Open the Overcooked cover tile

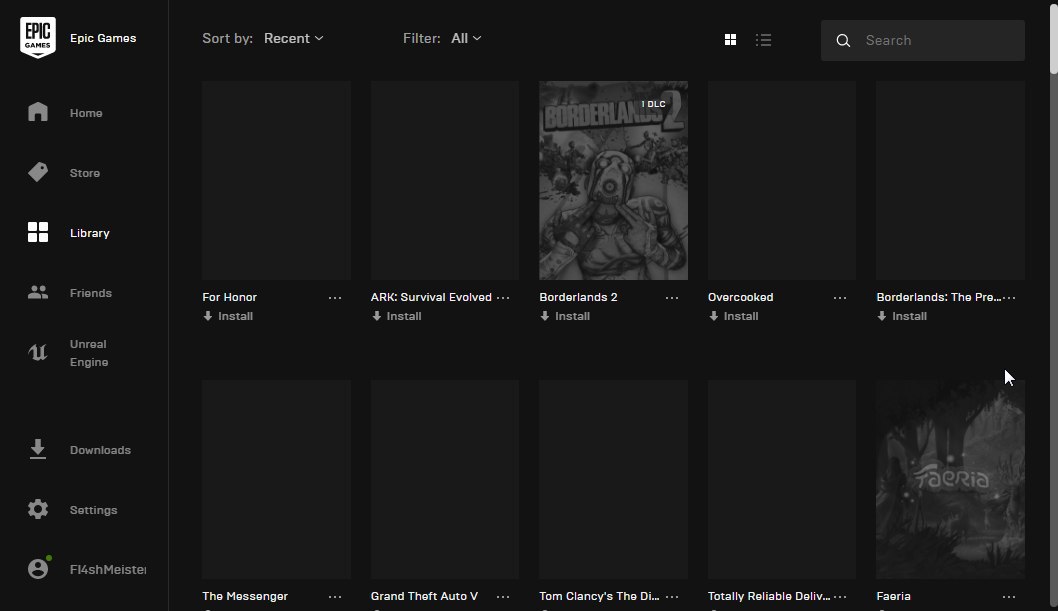(x=781, y=180)
